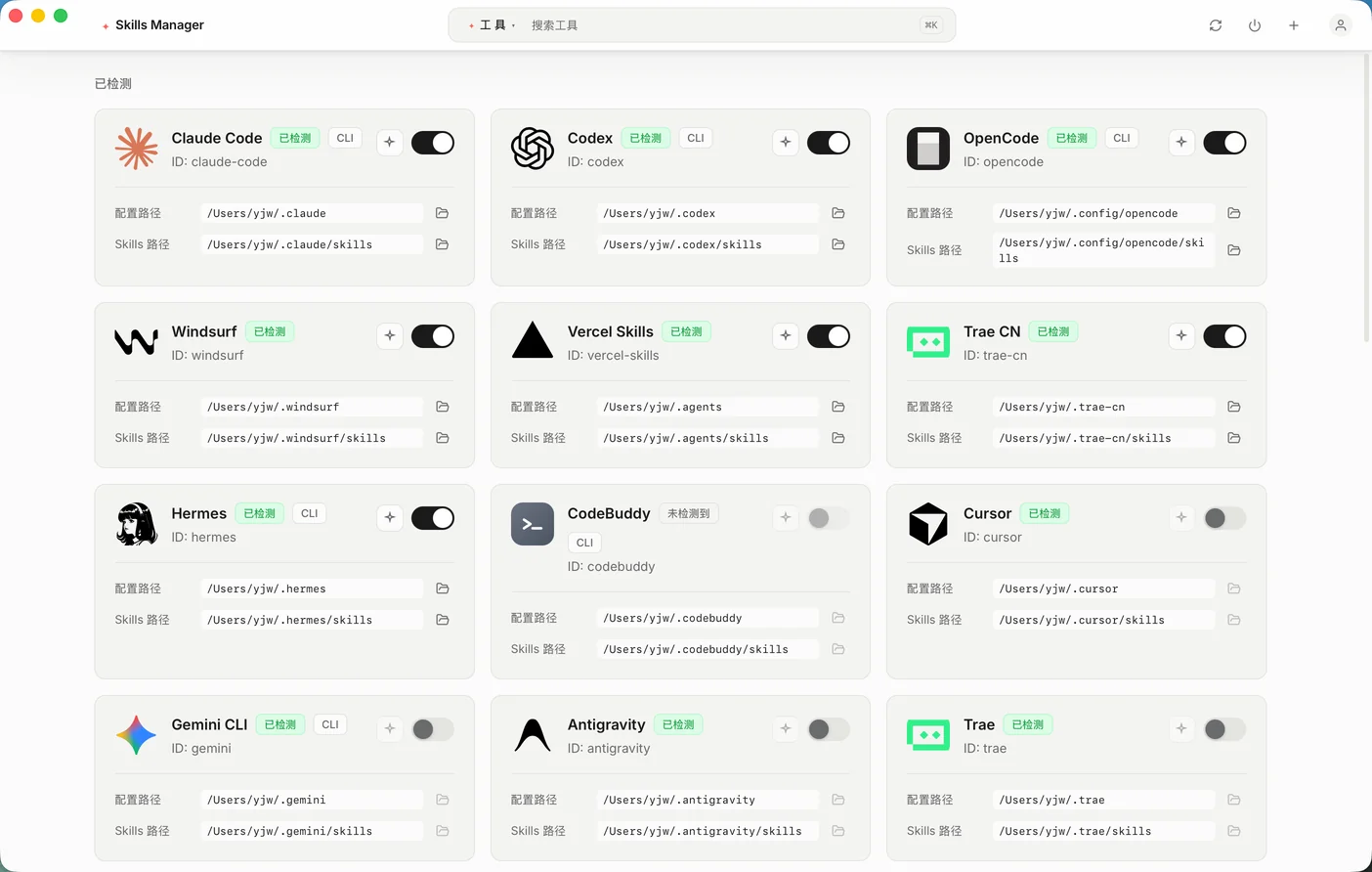Open folder for /Users/yjw/.windsurf config path
This screenshot has height=872, width=1372.
(x=443, y=407)
